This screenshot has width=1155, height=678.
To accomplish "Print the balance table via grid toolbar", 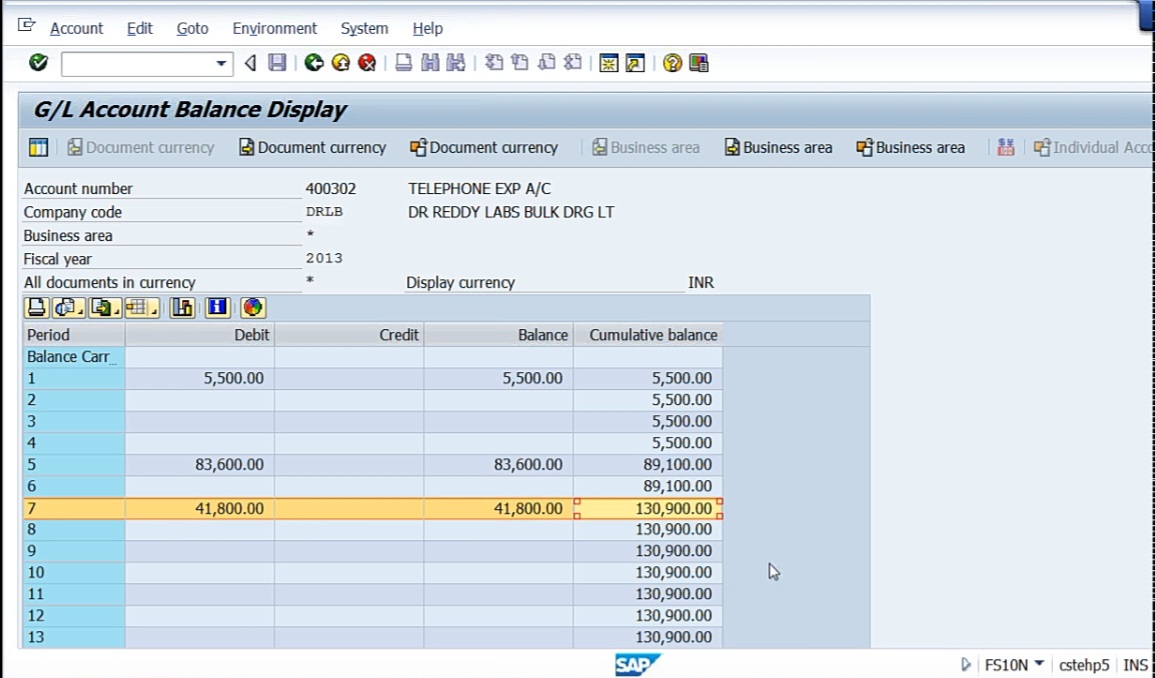I will coord(36,308).
